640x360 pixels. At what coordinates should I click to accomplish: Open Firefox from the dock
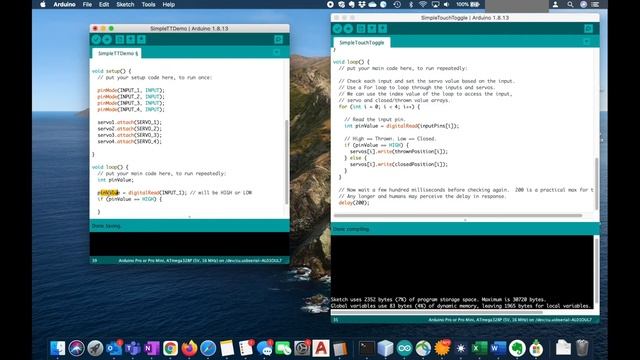(x=189, y=348)
